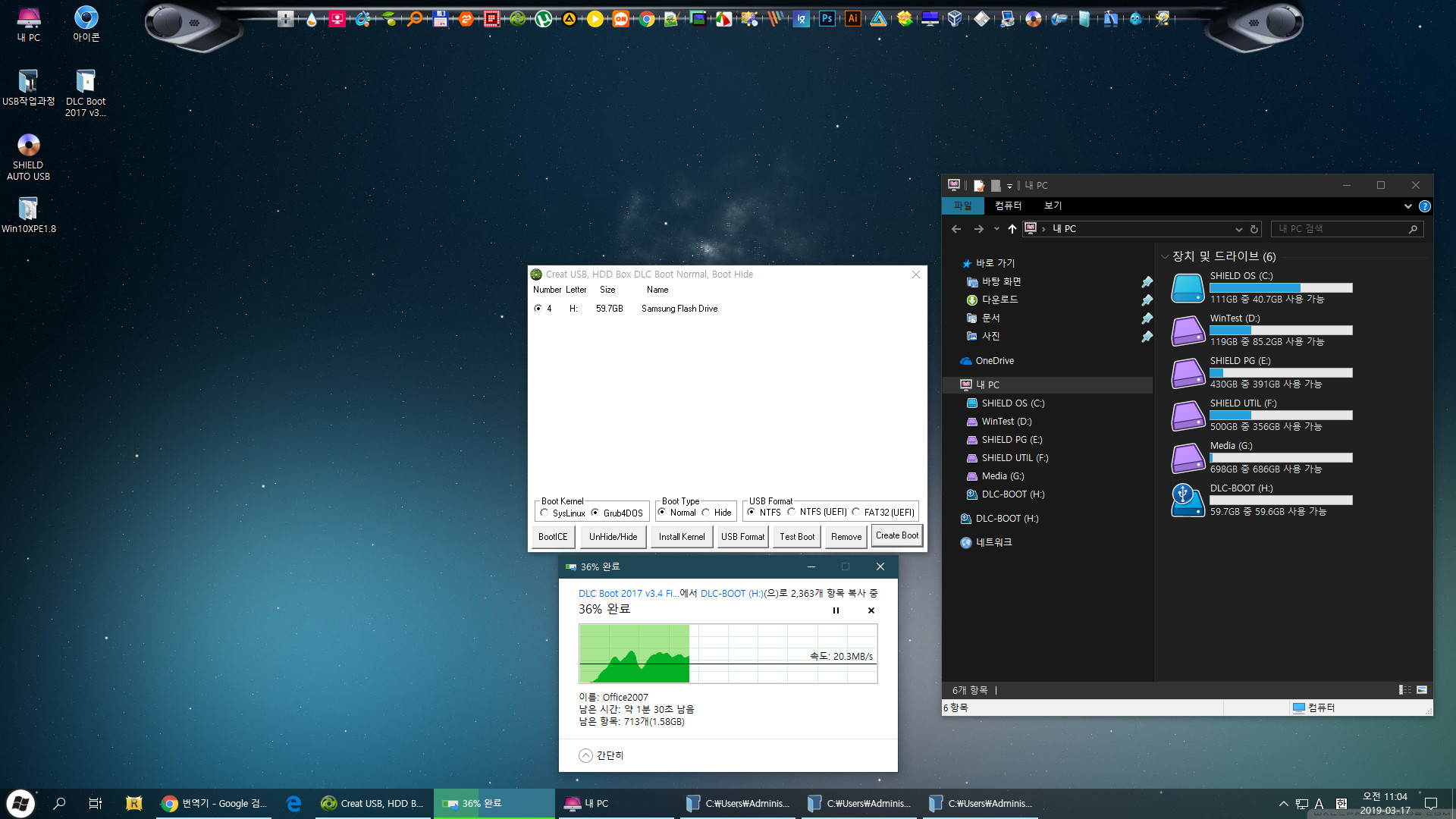The height and width of the screenshot is (819, 1456).
Task: Select OneDrive in navigation pane
Action: (x=994, y=361)
